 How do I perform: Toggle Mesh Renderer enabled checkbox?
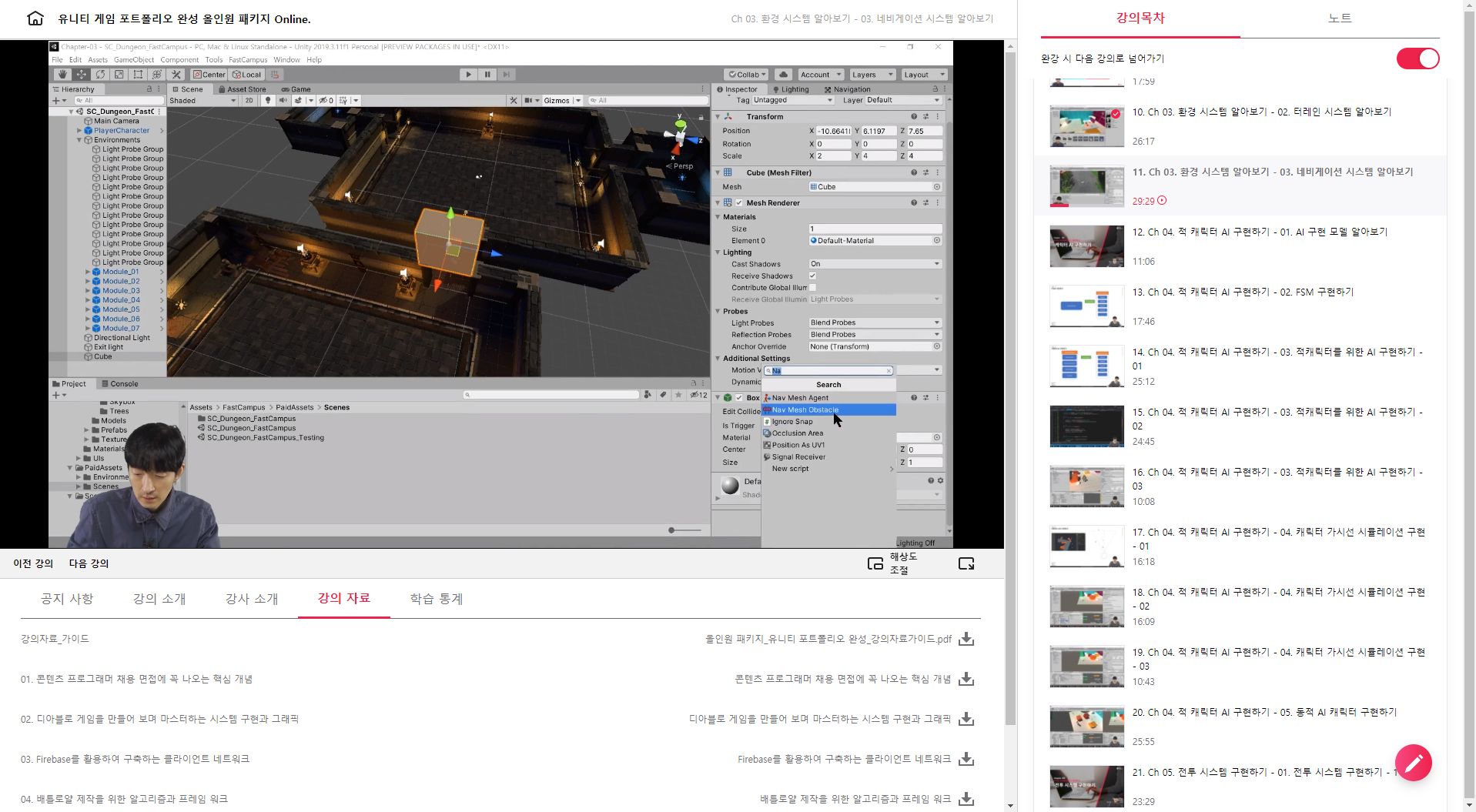click(x=739, y=203)
